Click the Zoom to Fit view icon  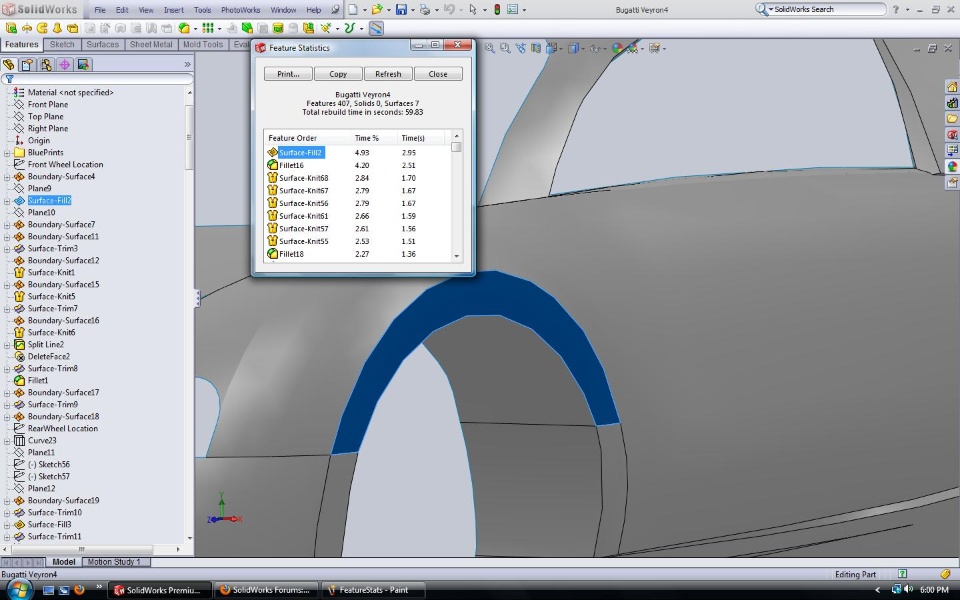click(x=490, y=48)
